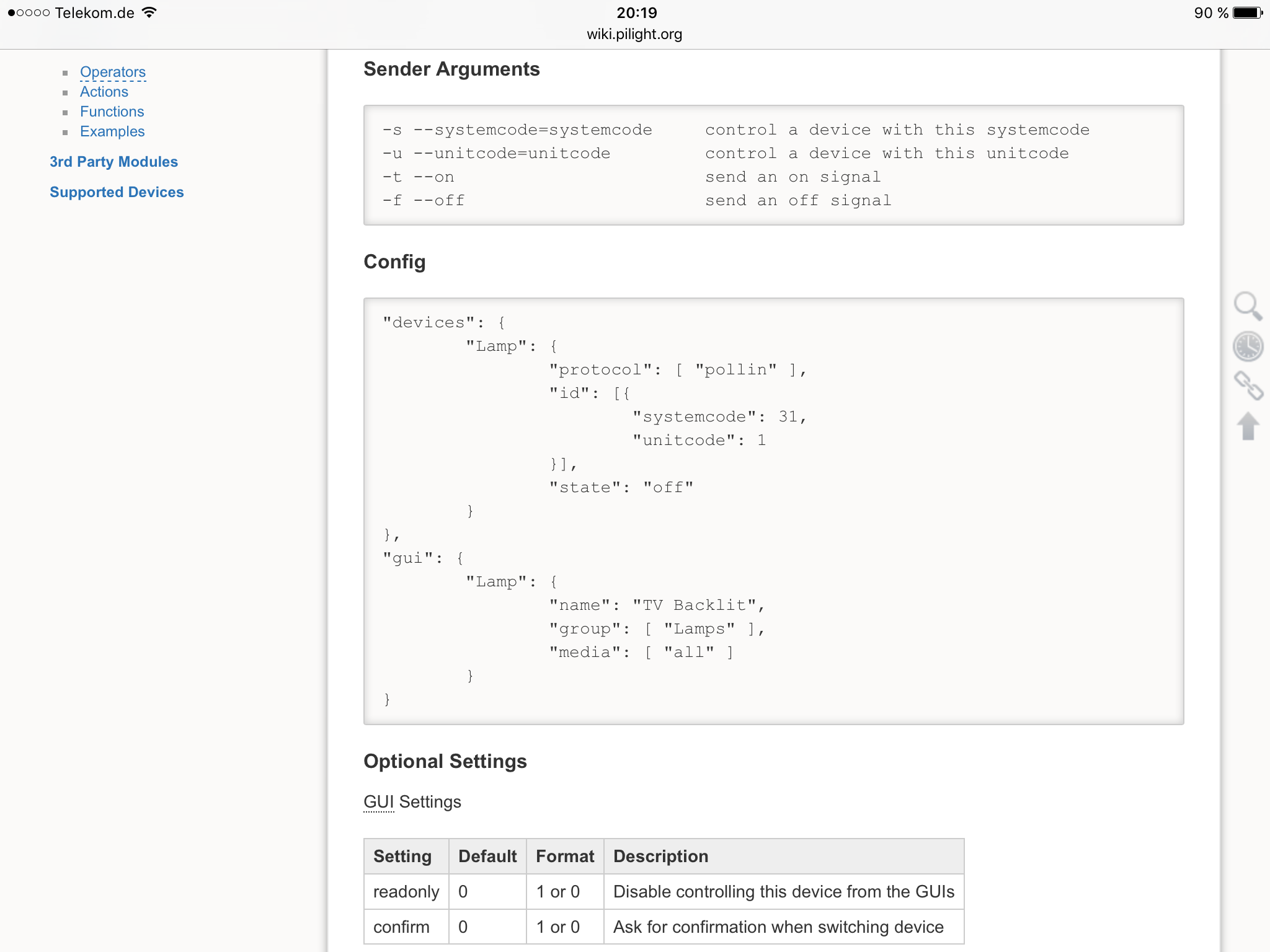Open old revisions clock icon
Screen dimensions: 1270x952
[1247, 346]
